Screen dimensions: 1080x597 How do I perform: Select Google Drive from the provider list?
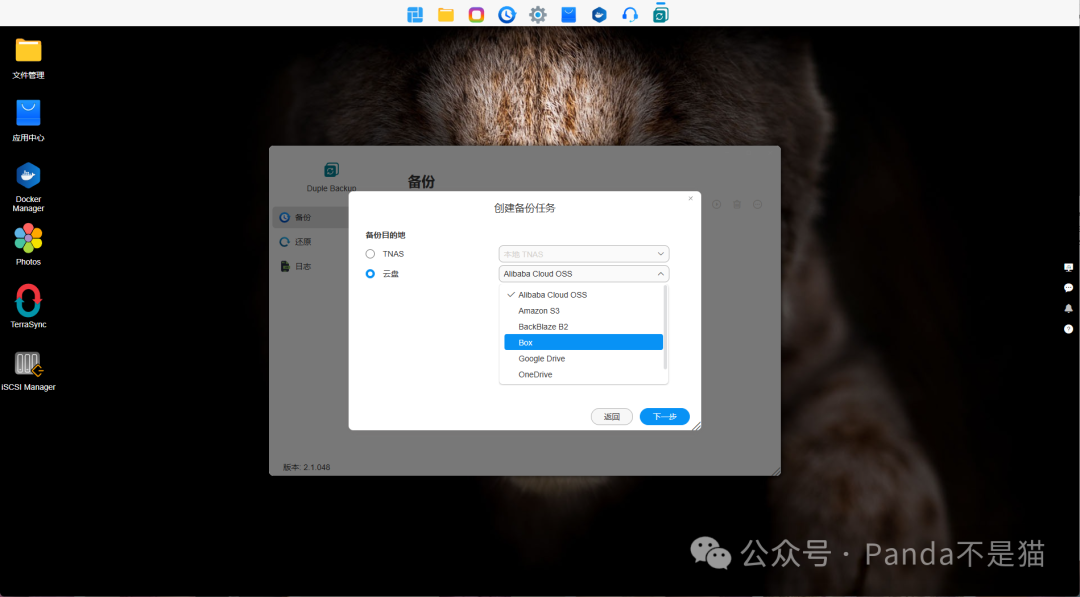click(x=541, y=358)
